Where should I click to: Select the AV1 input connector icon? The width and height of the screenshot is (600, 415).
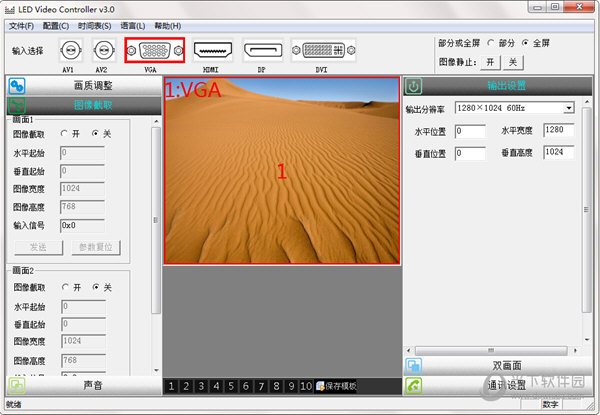[71, 50]
